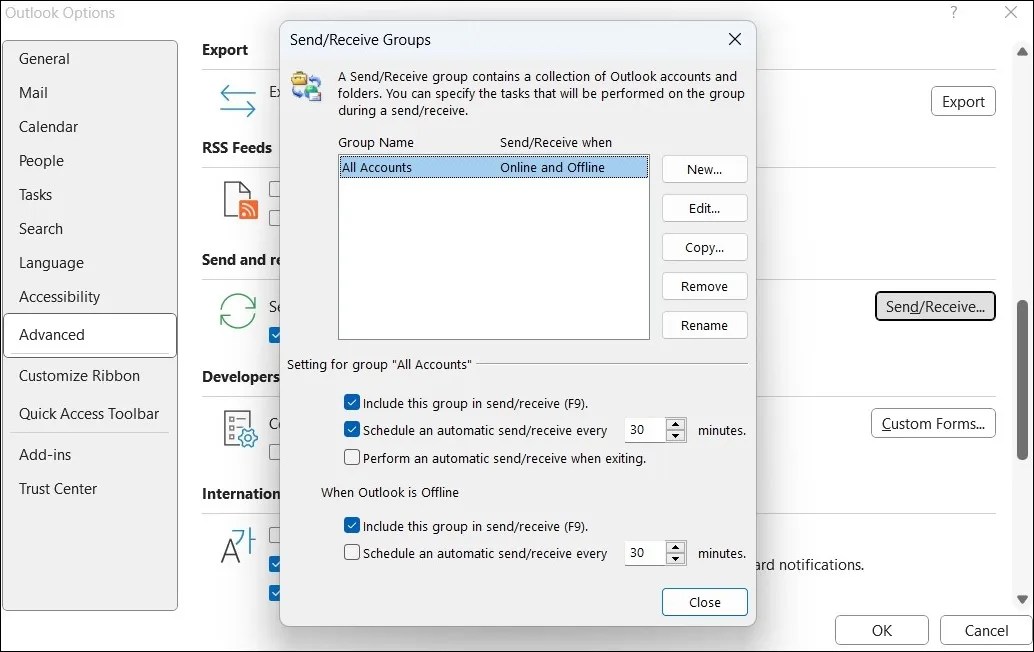Screen dimensions: 1034x652
Task: Click the RSS Feeds document icon
Action: click(240, 200)
